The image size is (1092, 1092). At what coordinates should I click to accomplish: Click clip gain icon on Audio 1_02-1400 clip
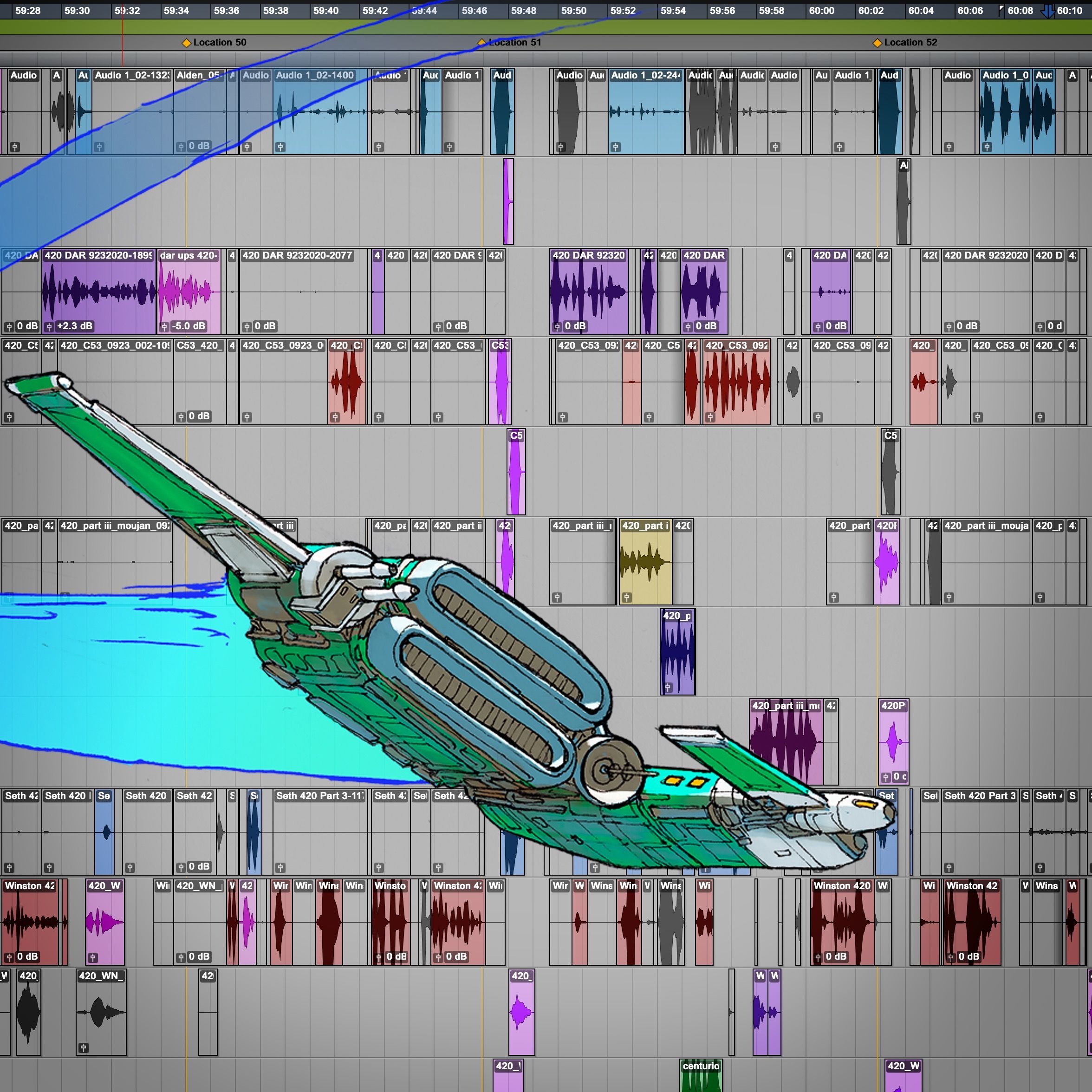tap(280, 147)
